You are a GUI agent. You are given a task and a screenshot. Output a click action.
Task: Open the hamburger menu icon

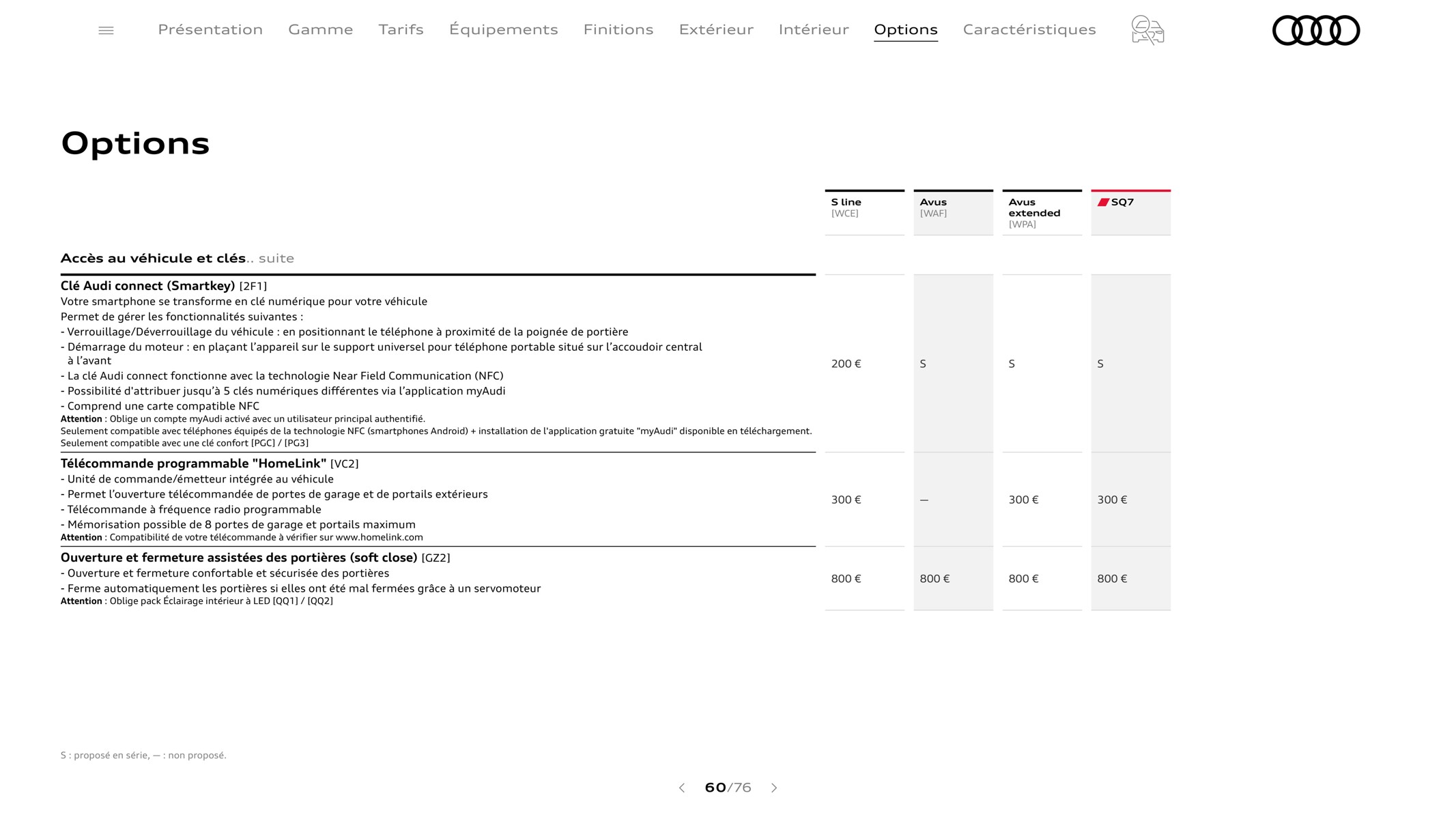(x=106, y=30)
